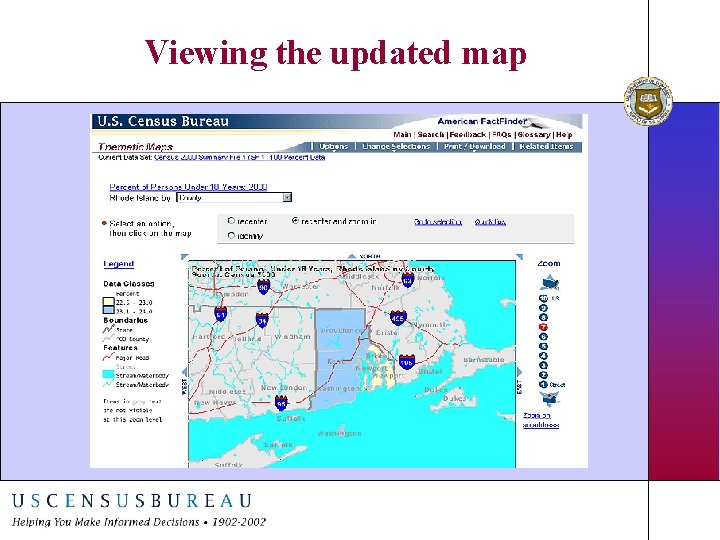Set zoom level 4
The height and width of the screenshot is (540, 720).
543,356
